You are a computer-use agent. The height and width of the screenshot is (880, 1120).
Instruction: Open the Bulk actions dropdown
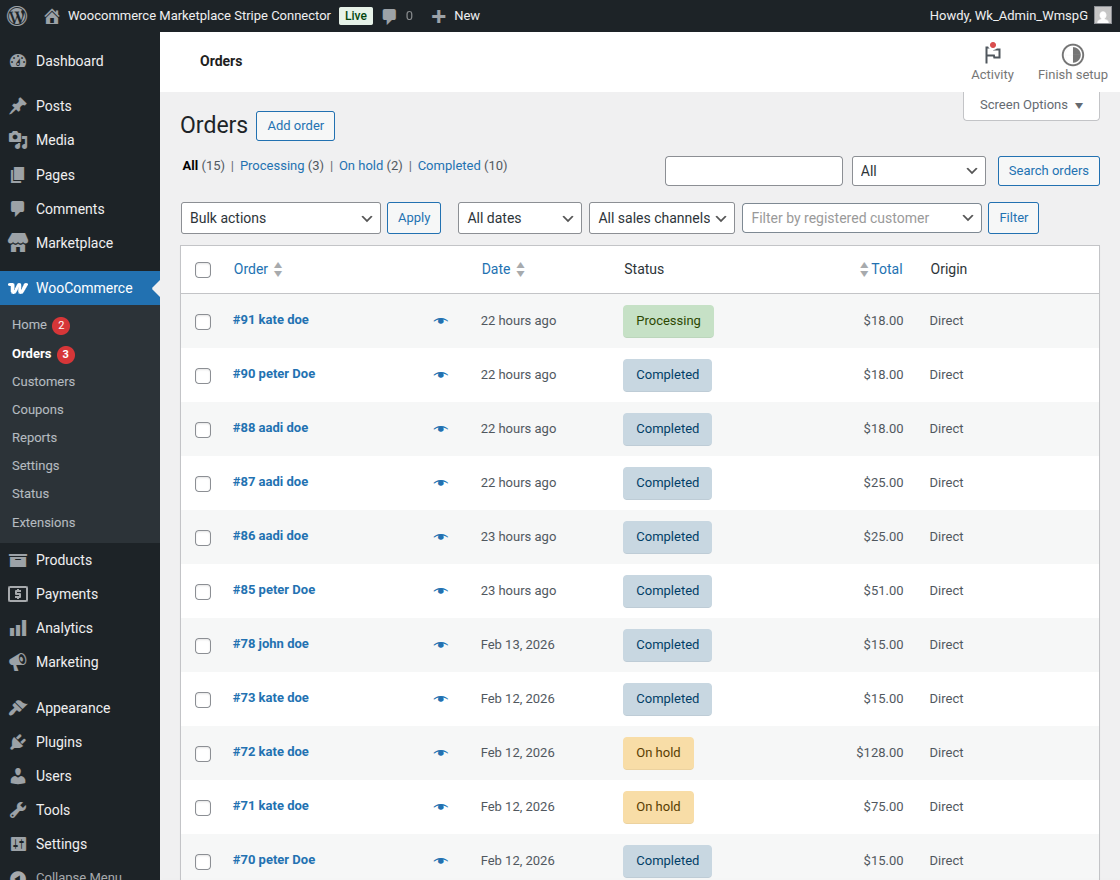pos(280,218)
